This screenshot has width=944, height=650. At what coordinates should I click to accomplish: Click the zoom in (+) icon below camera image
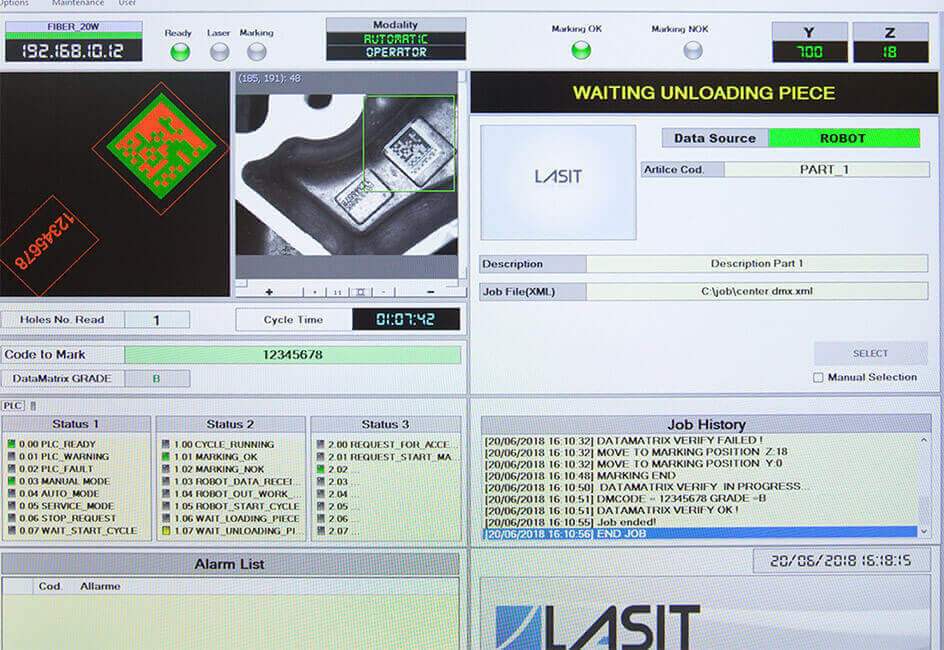[269, 292]
